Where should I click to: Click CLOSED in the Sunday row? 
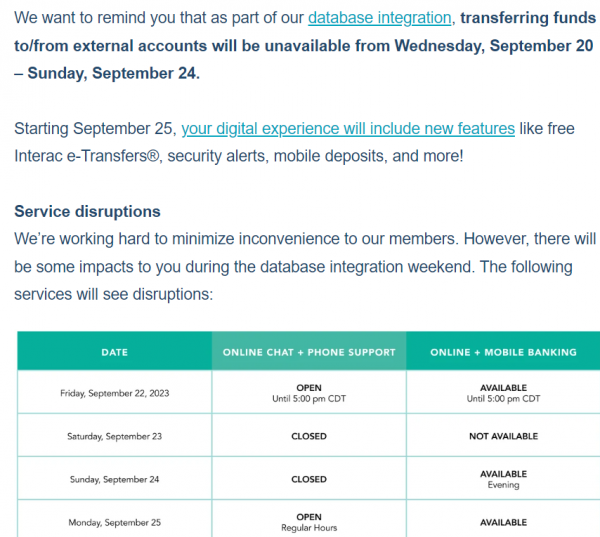coord(309,479)
